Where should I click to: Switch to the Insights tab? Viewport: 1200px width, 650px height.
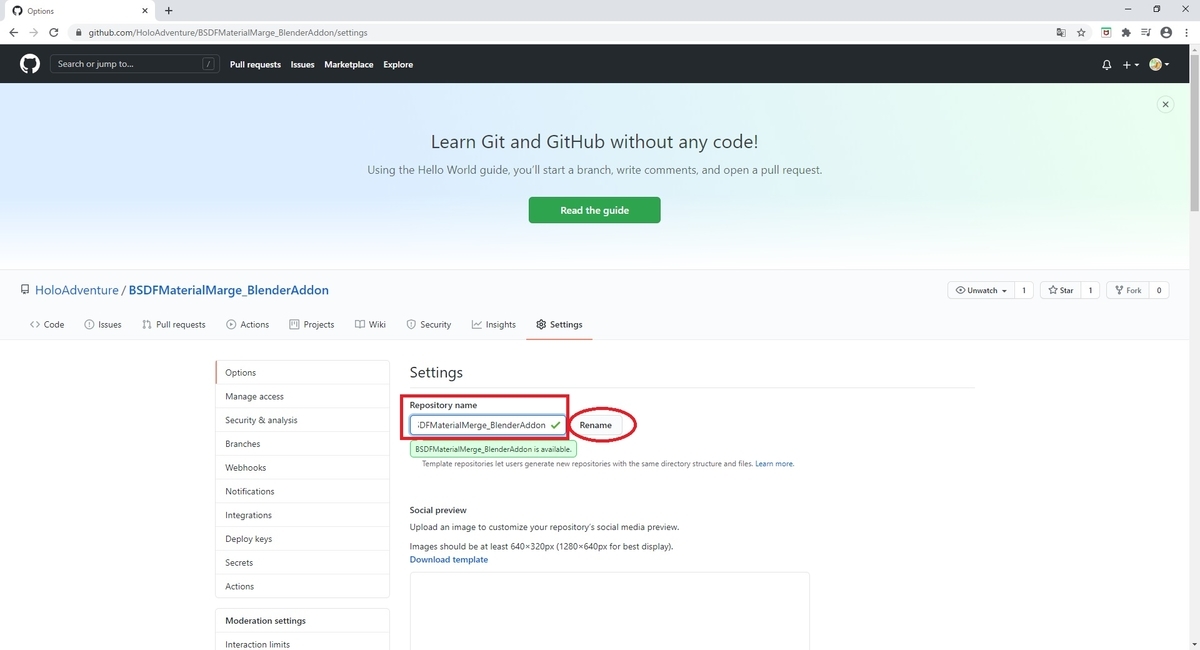(494, 324)
